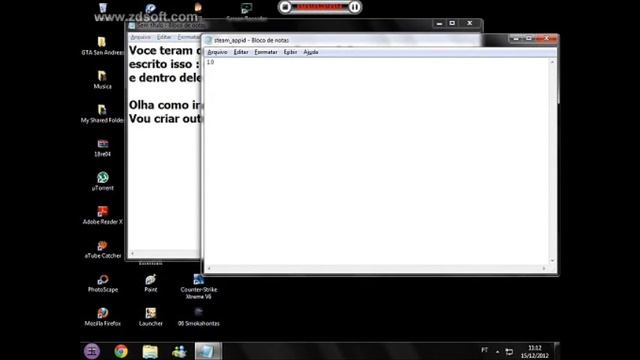Open Google Chrome from the taskbar
The height and width of the screenshot is (360, 640).
click(x=121, y=351)
